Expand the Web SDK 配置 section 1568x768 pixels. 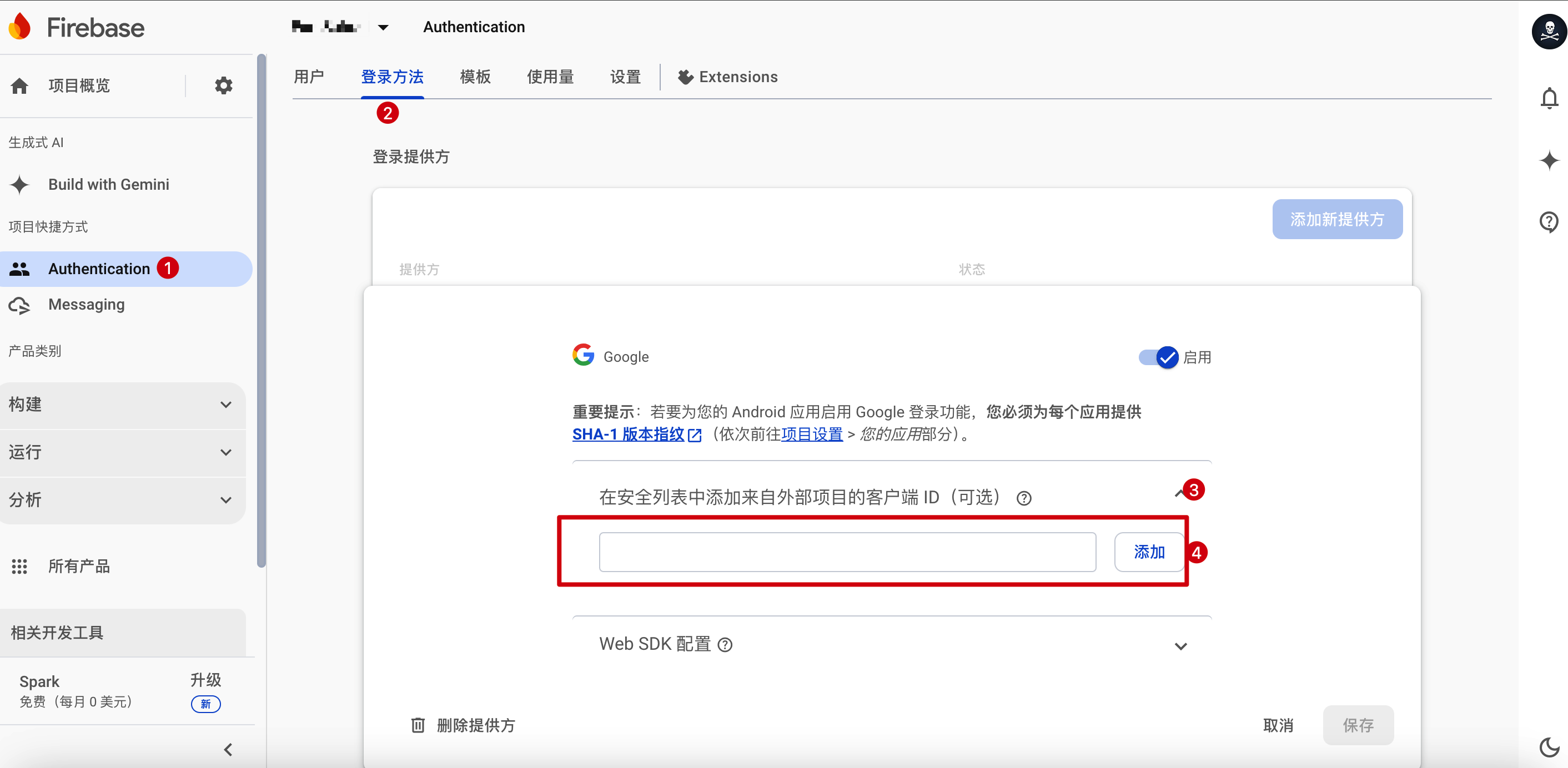[1180, 646]
